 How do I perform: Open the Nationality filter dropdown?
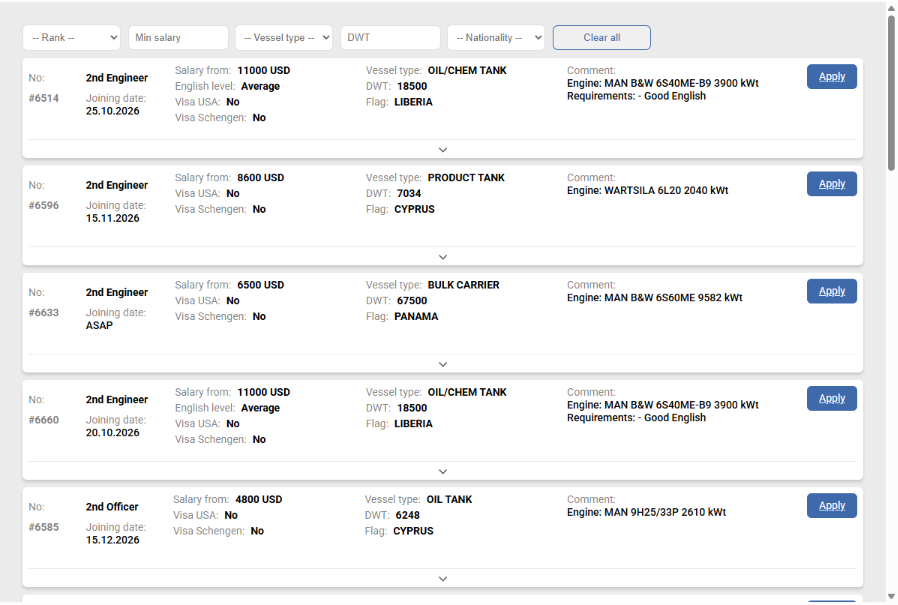(x=496, y=38)
